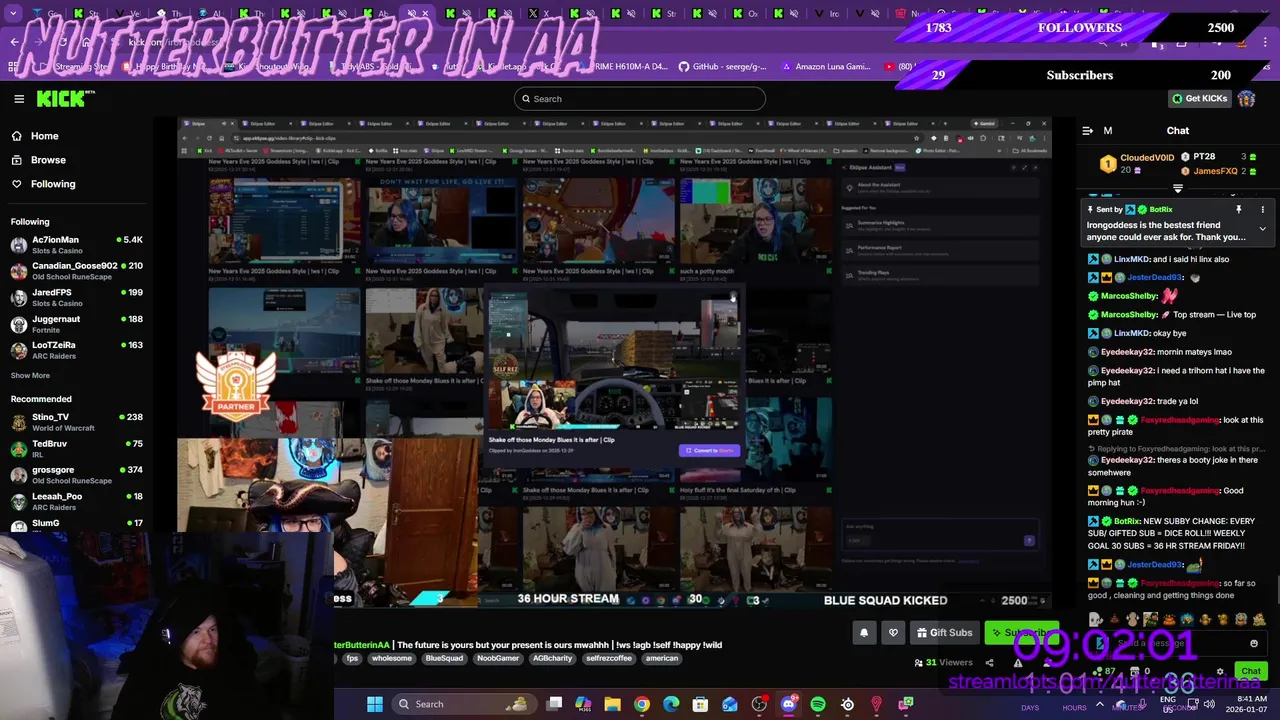The image size is (1280, 720).
Task: Open the Windows Start menu
Action: [374, 704]
